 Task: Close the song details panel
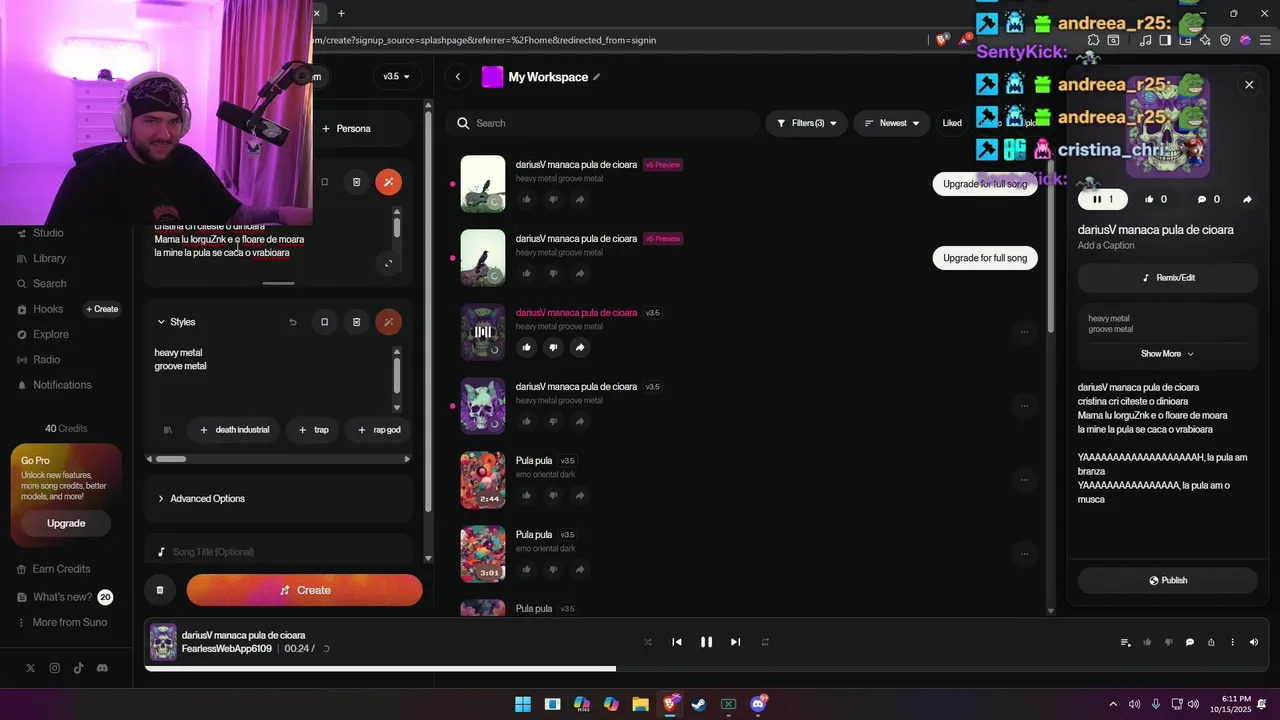tap(1249, 85)
